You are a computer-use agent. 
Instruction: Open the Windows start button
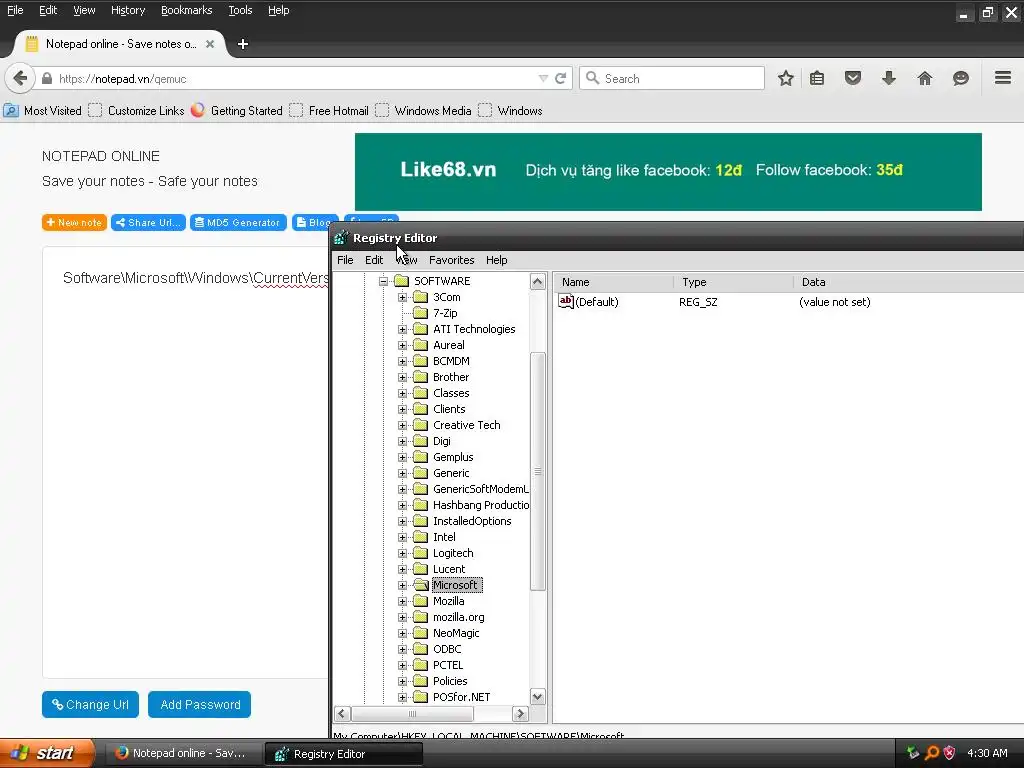47,753
